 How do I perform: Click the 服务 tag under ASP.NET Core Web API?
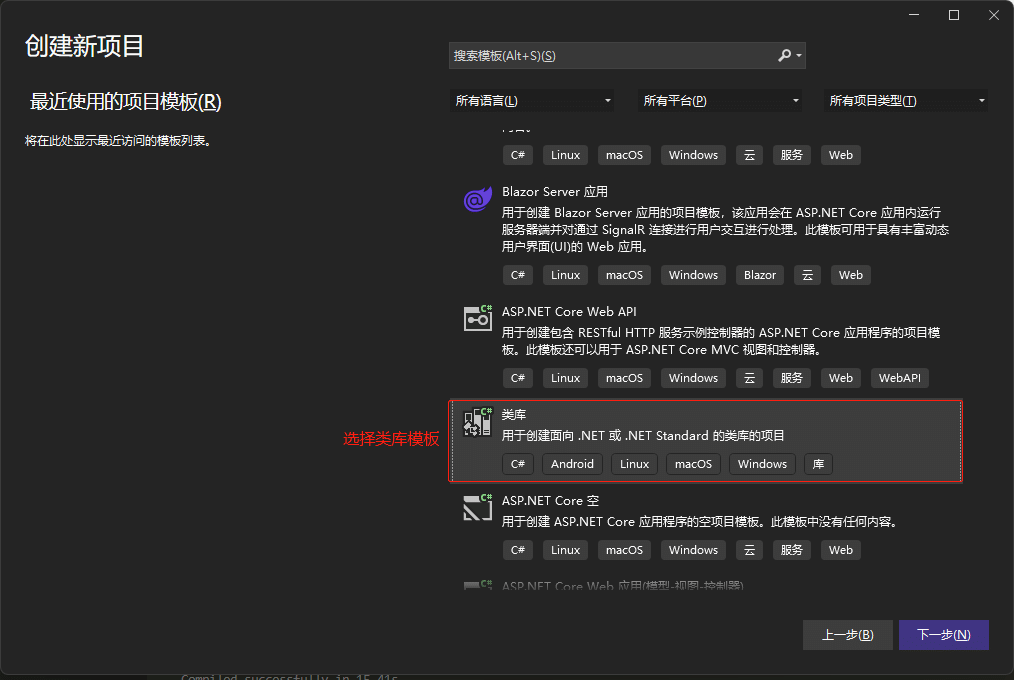point(792,378)
